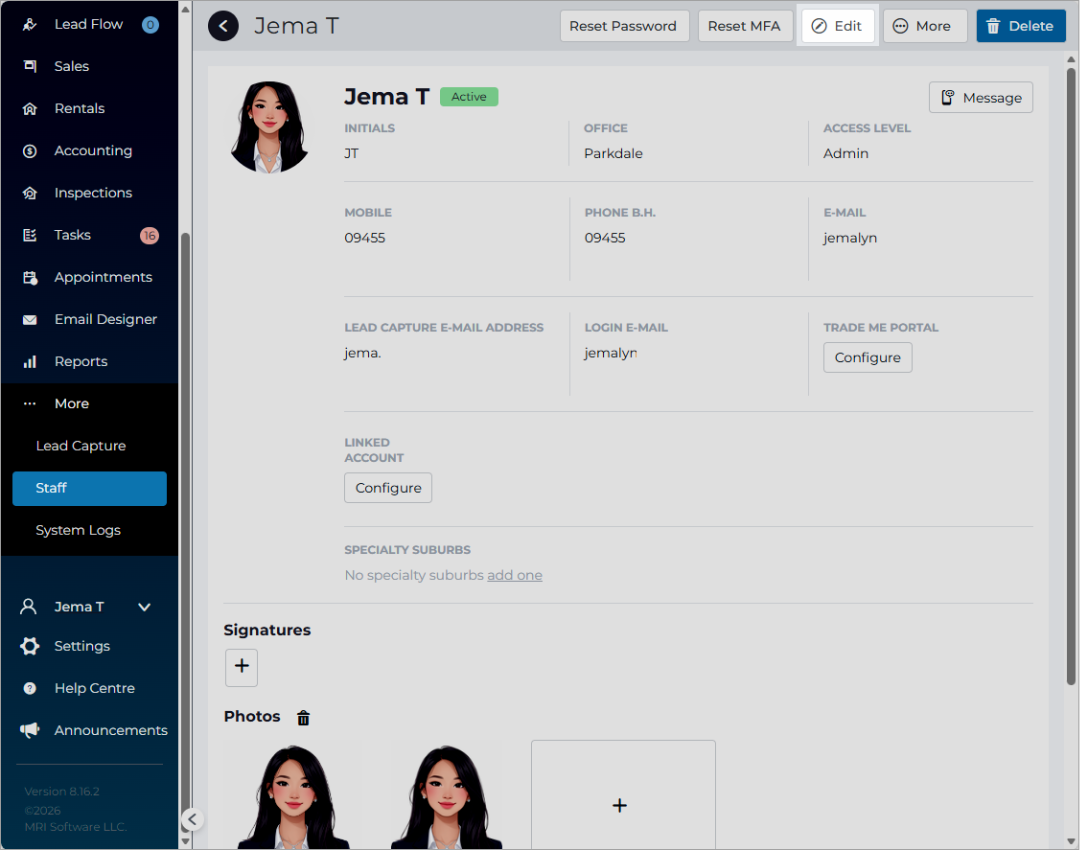This screenshot has height=850, width=1080.
Task: Configure the Trade Me Portal
Action: pos(867,357)
